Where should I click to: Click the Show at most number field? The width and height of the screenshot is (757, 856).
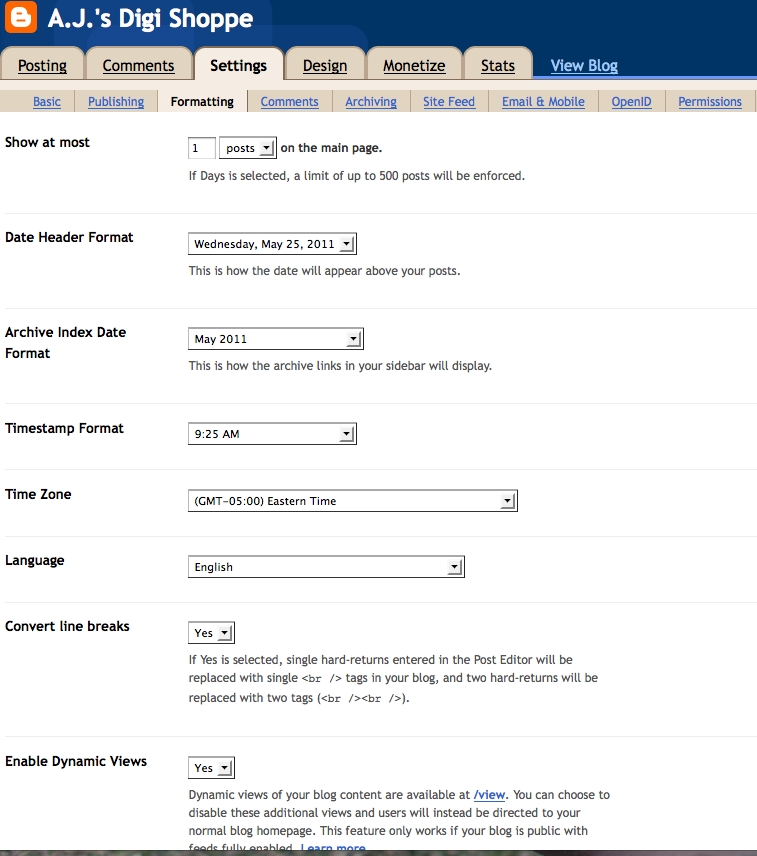pyautogui.click(x=201, y=148)
